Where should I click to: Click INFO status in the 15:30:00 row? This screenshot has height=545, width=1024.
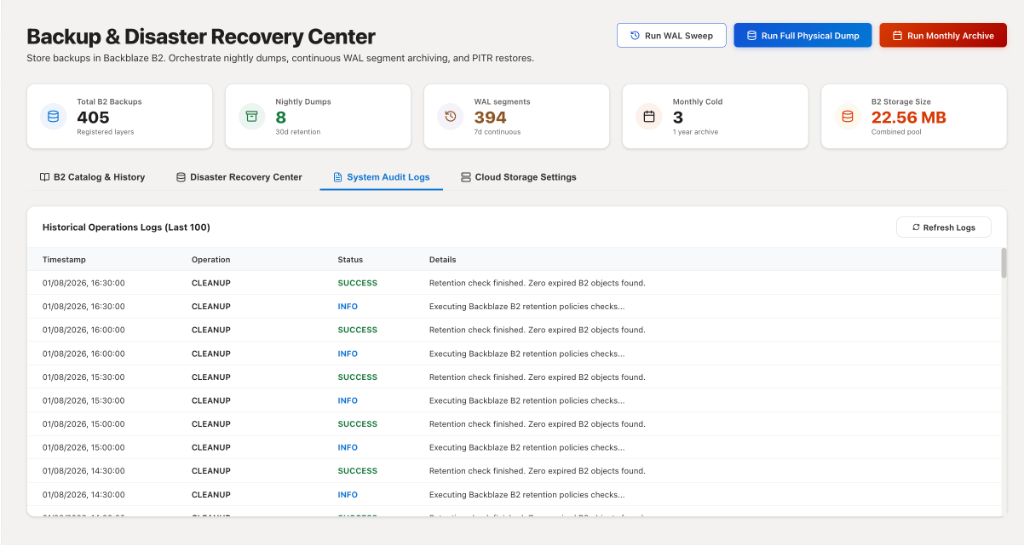347,401
